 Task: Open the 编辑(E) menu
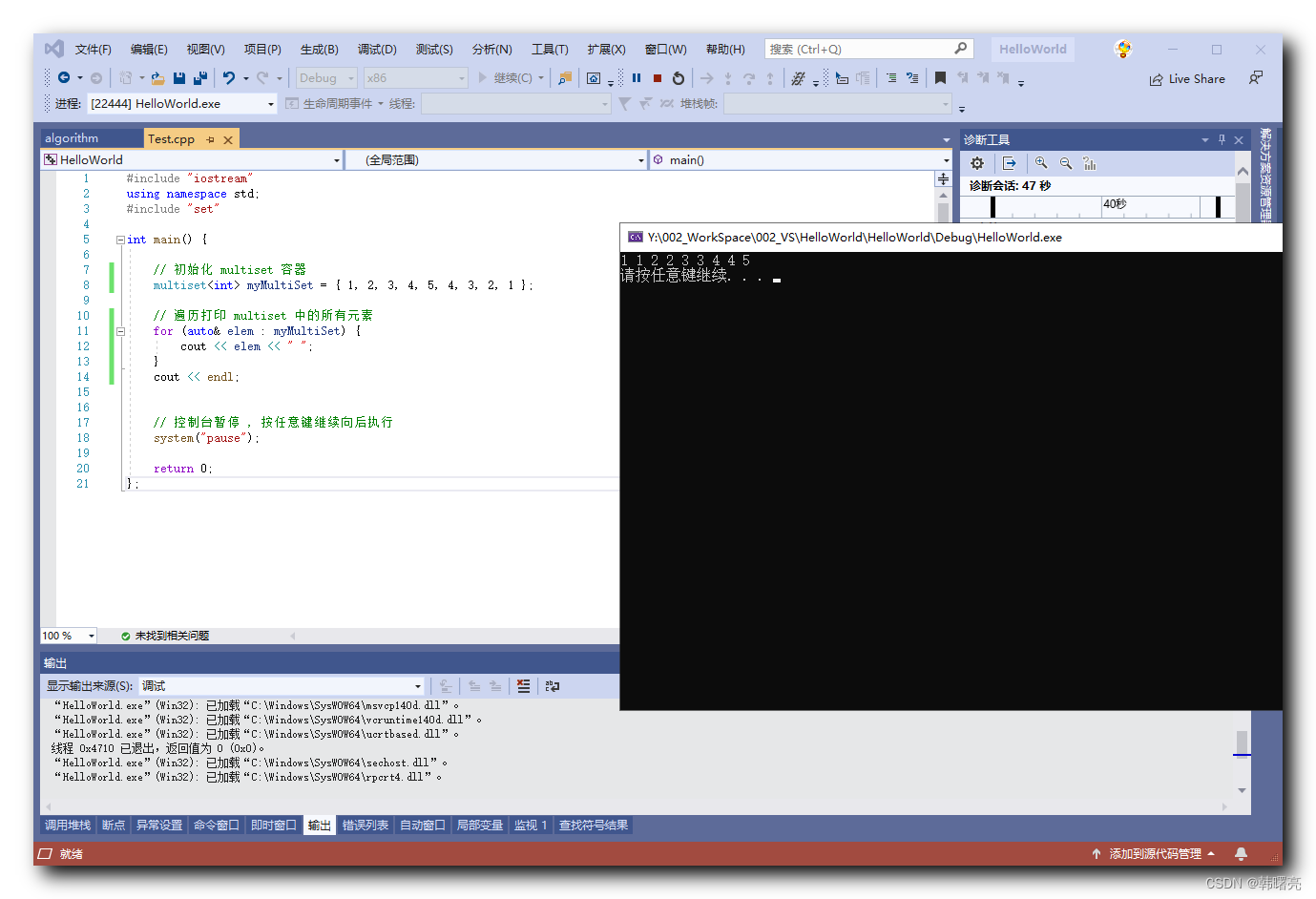click(149, 49)
